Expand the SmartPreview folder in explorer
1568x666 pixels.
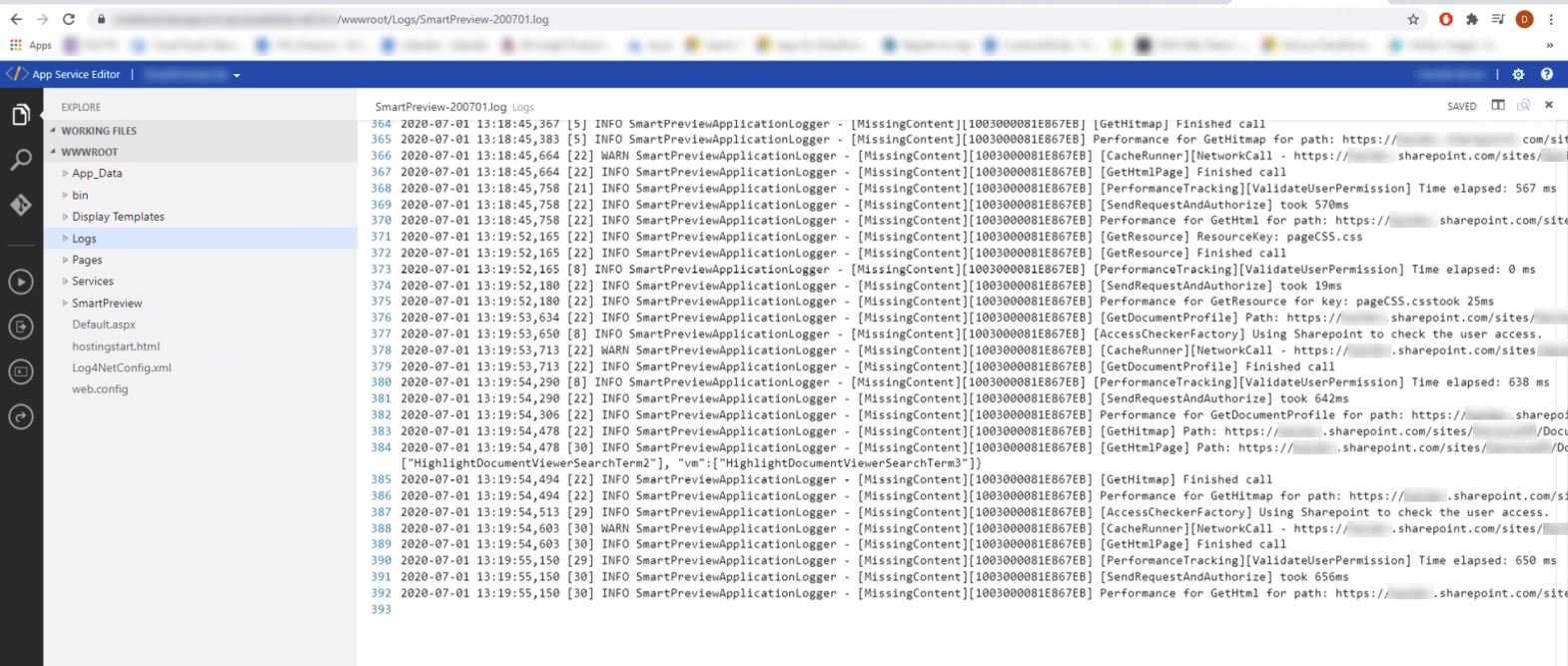(107, 303)
